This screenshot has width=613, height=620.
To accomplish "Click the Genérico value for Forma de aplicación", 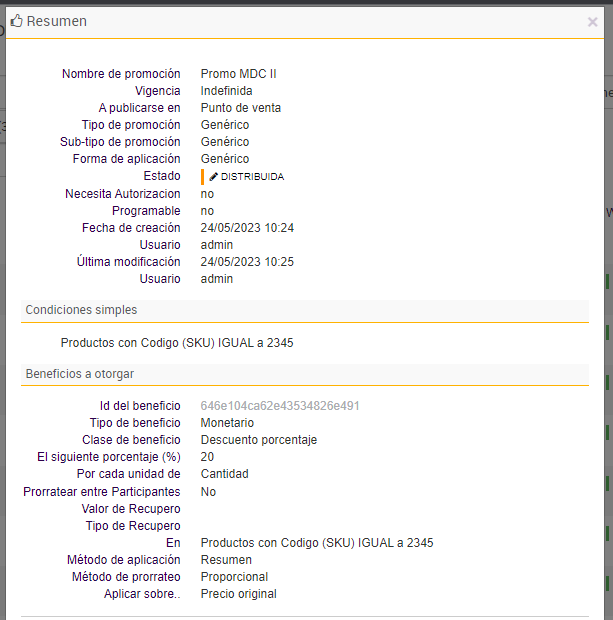I will click(x=225, y=159).
